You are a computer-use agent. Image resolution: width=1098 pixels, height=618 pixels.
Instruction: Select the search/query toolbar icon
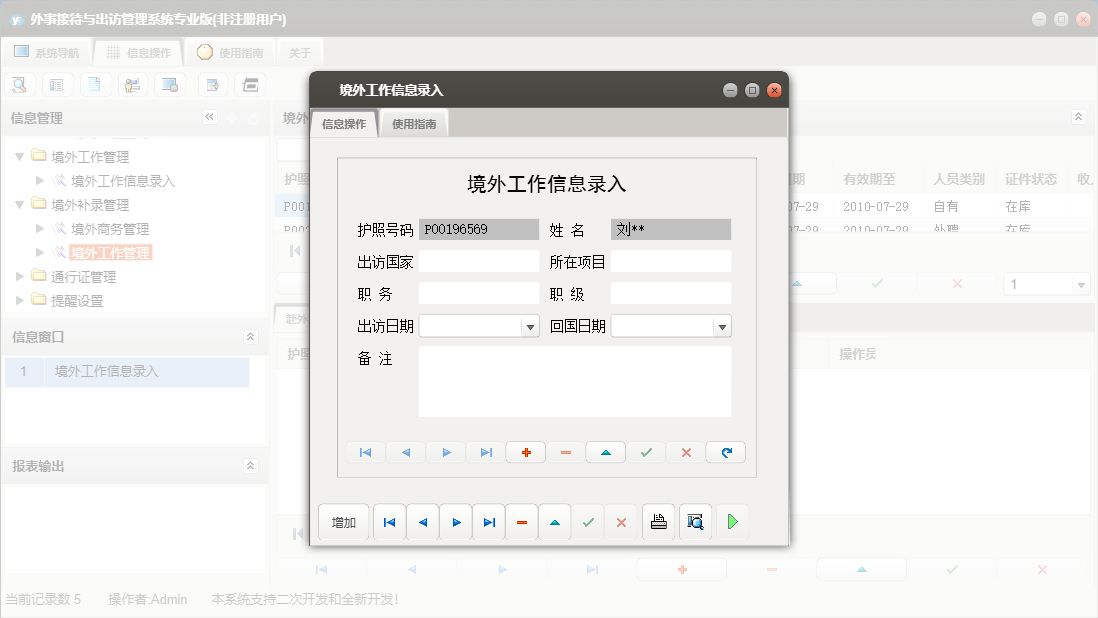(19, 84)
